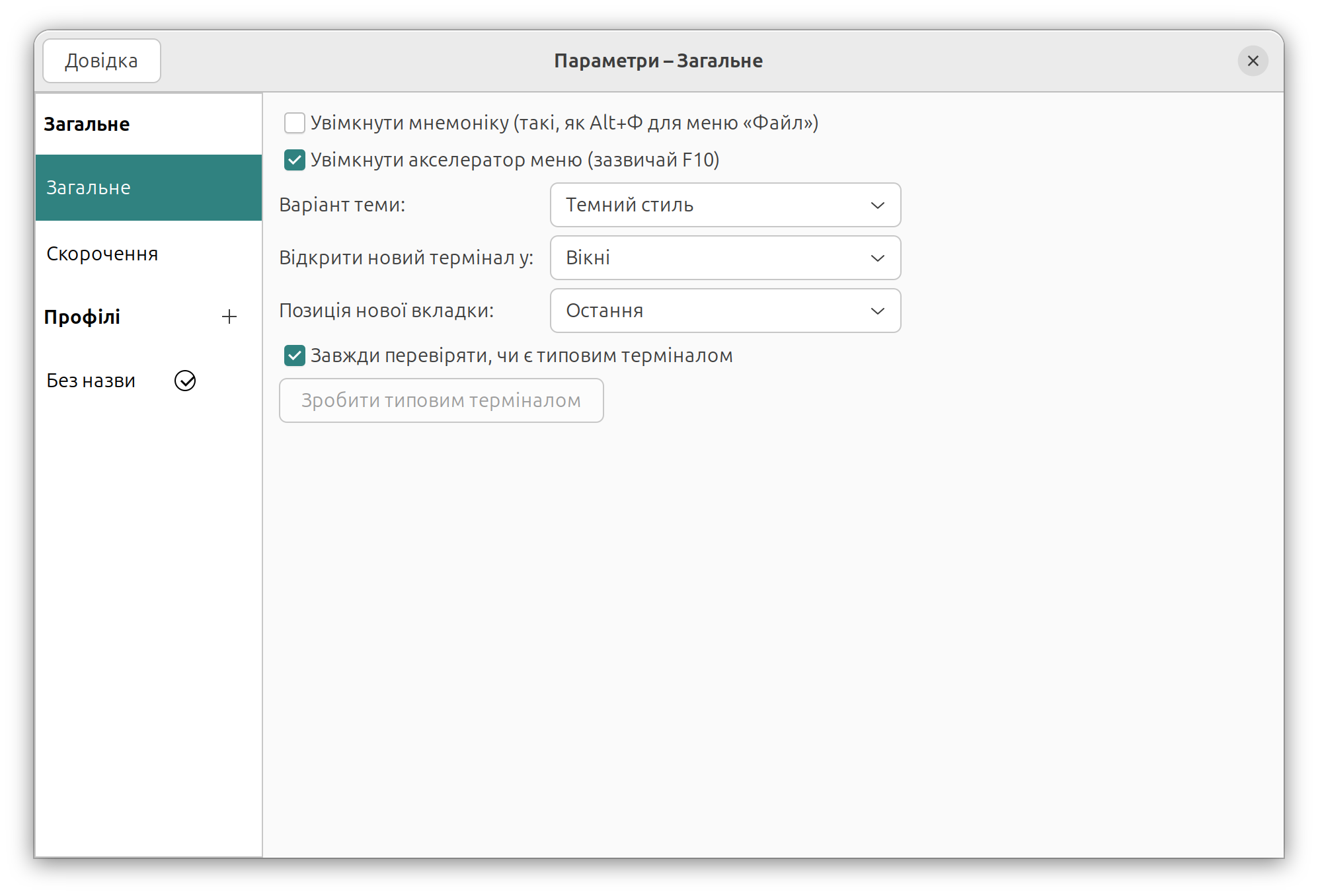Click Зробити типовим терміналом button
Screen dimensions: 1318x896
(x=442, y=400)
